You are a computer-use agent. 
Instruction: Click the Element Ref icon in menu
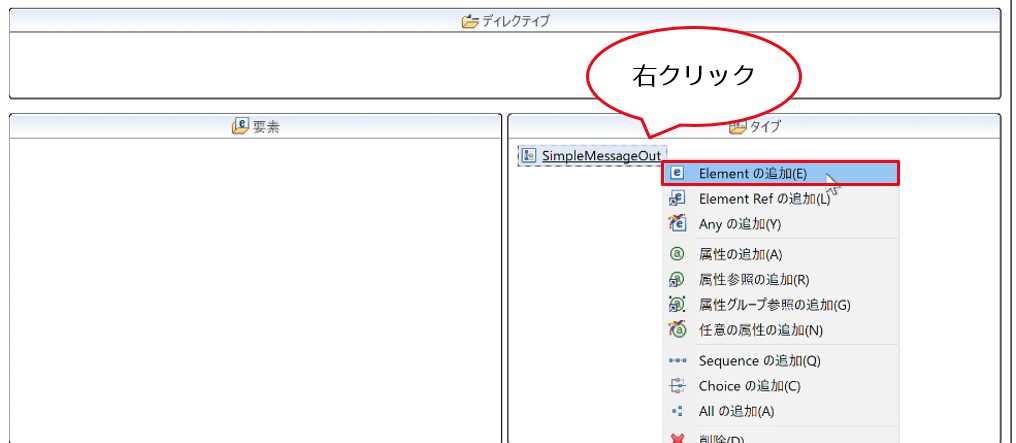tap(676, 199)
